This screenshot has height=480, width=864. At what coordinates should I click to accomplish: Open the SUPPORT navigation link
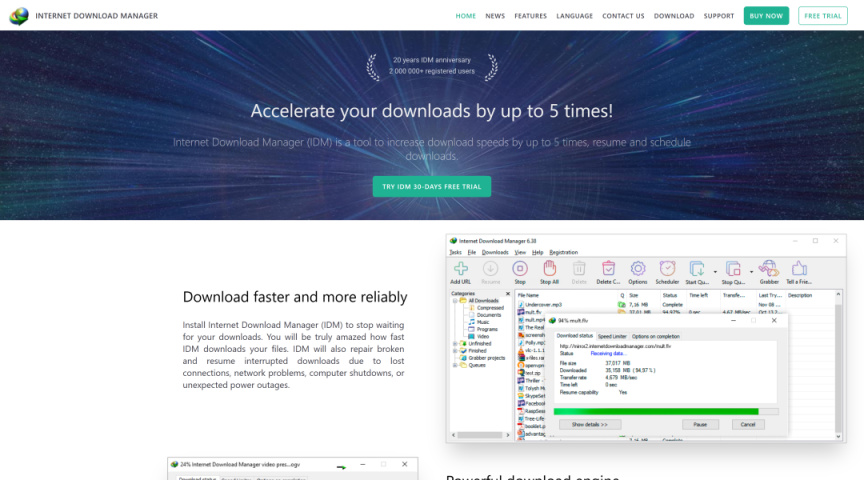719,16
